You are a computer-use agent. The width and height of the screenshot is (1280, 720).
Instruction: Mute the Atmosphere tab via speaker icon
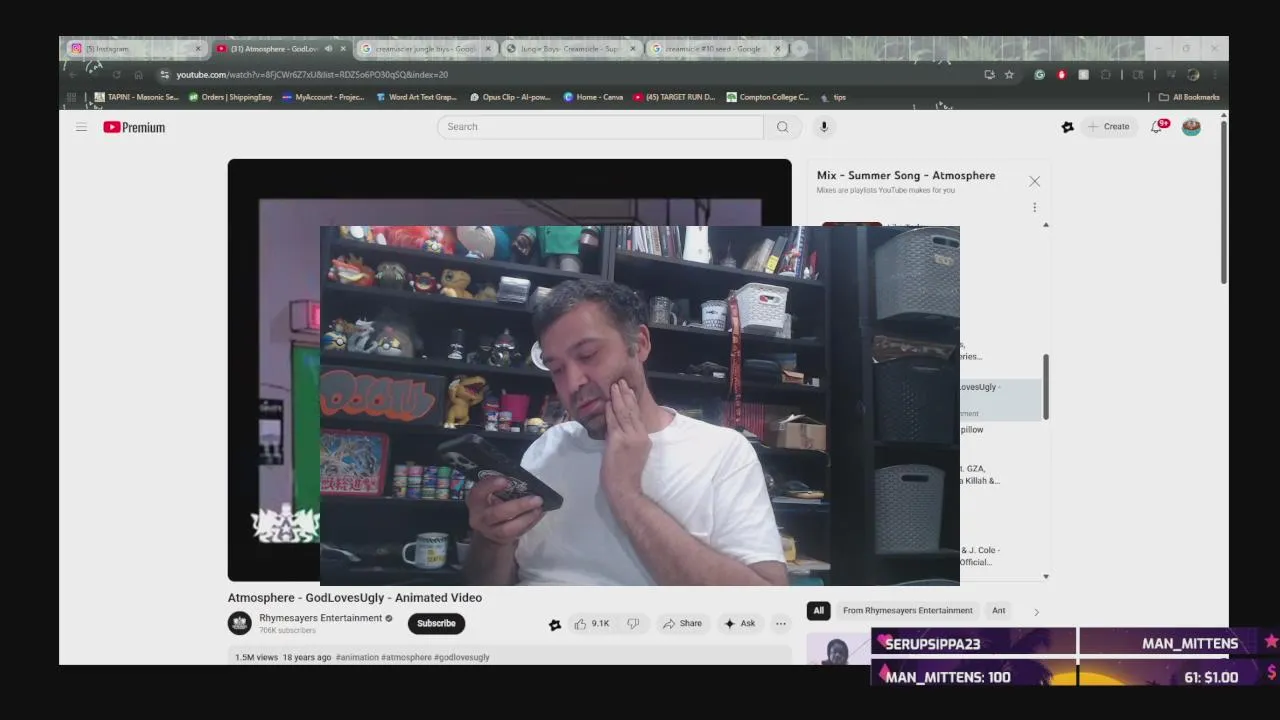328,48
